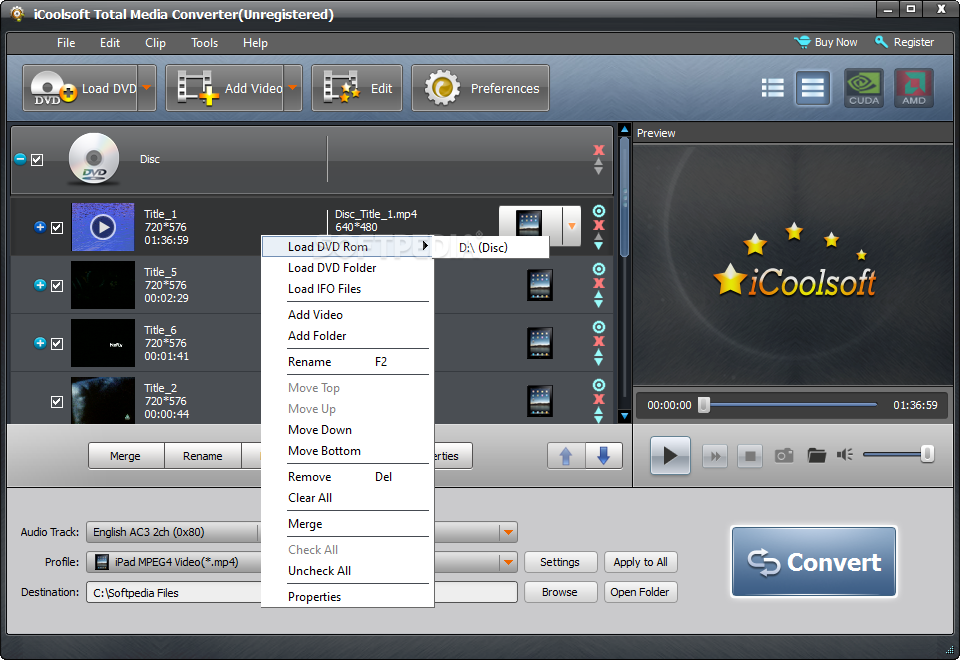
Task: Open settings circle icon for Title_5
Action: (x=599, y=269)
